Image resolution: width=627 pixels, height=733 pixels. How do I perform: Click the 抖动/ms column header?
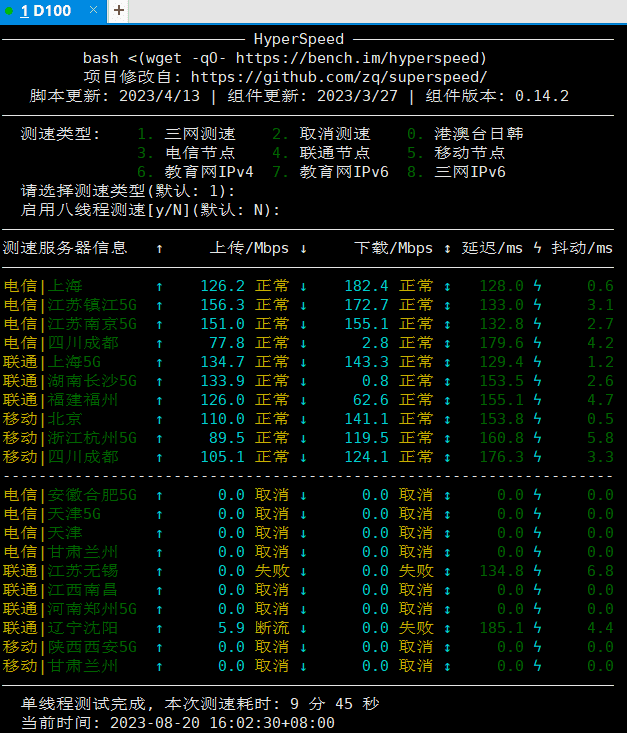pos(582,248)
